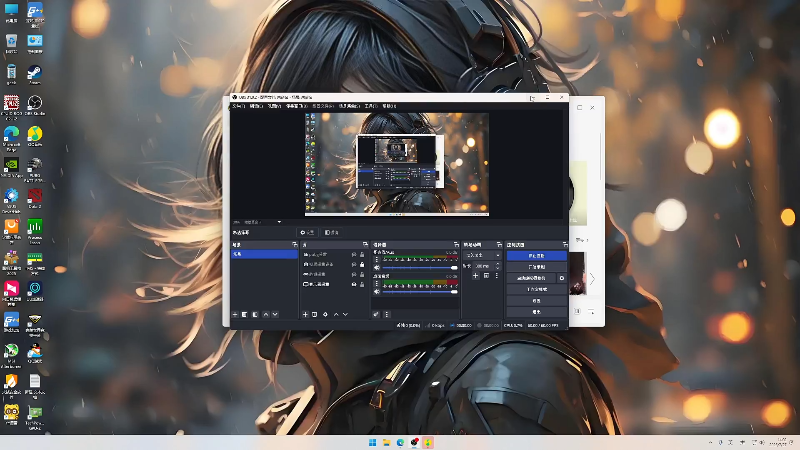The image size is (800, 450).
Task: Mute the upper mixer channel speaker icon
Action: pyautogui.click(x=377, y=268)
